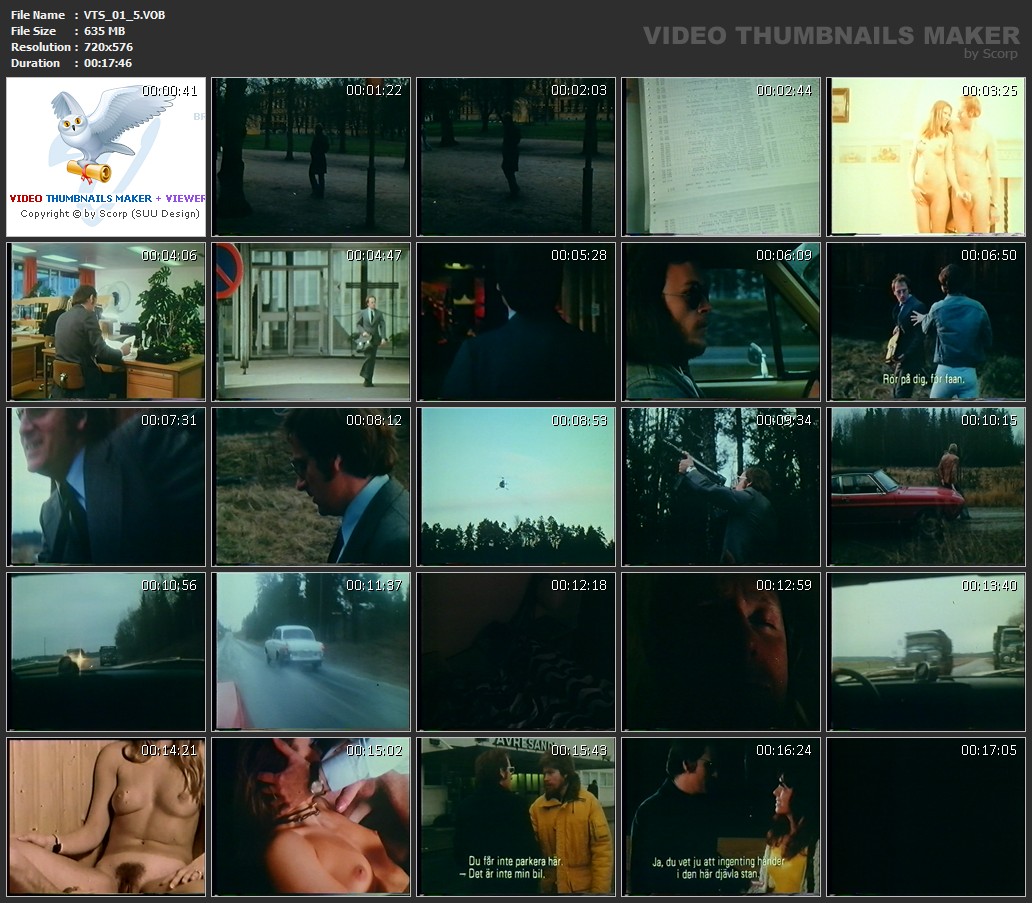Select the printed document thumbnail at 00:02:44

click(x=720, y=157)
